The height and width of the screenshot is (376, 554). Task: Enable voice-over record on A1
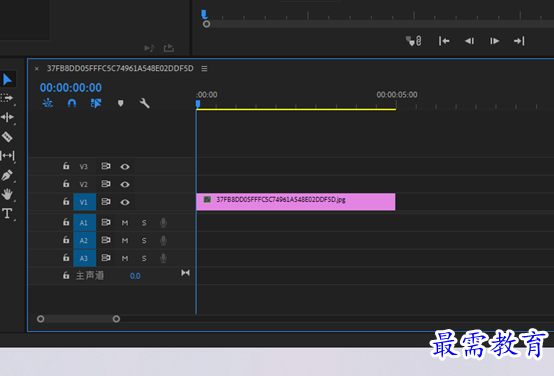[163, 223]
